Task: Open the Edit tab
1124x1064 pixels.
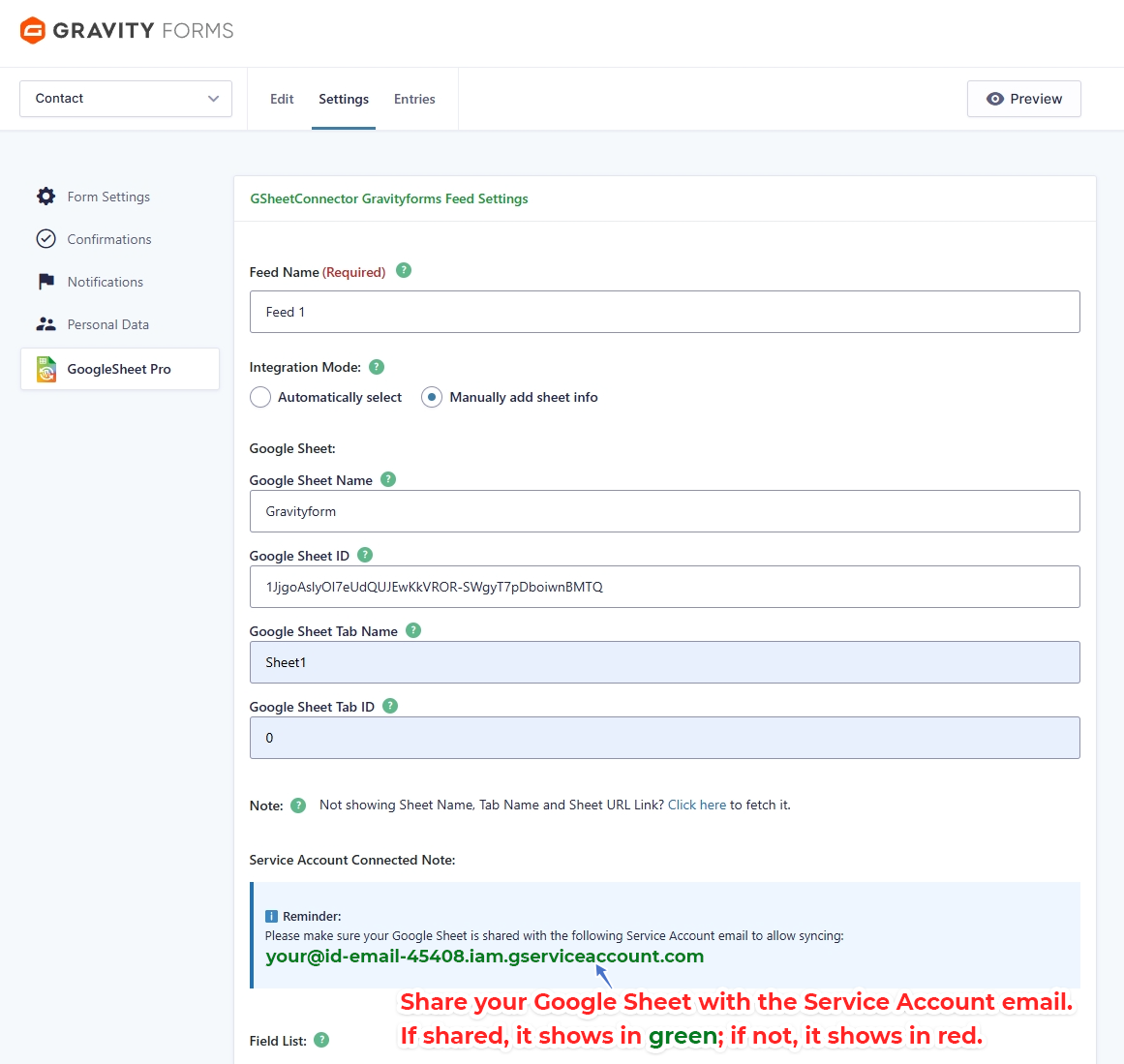Action: click(x=282, y=98)
